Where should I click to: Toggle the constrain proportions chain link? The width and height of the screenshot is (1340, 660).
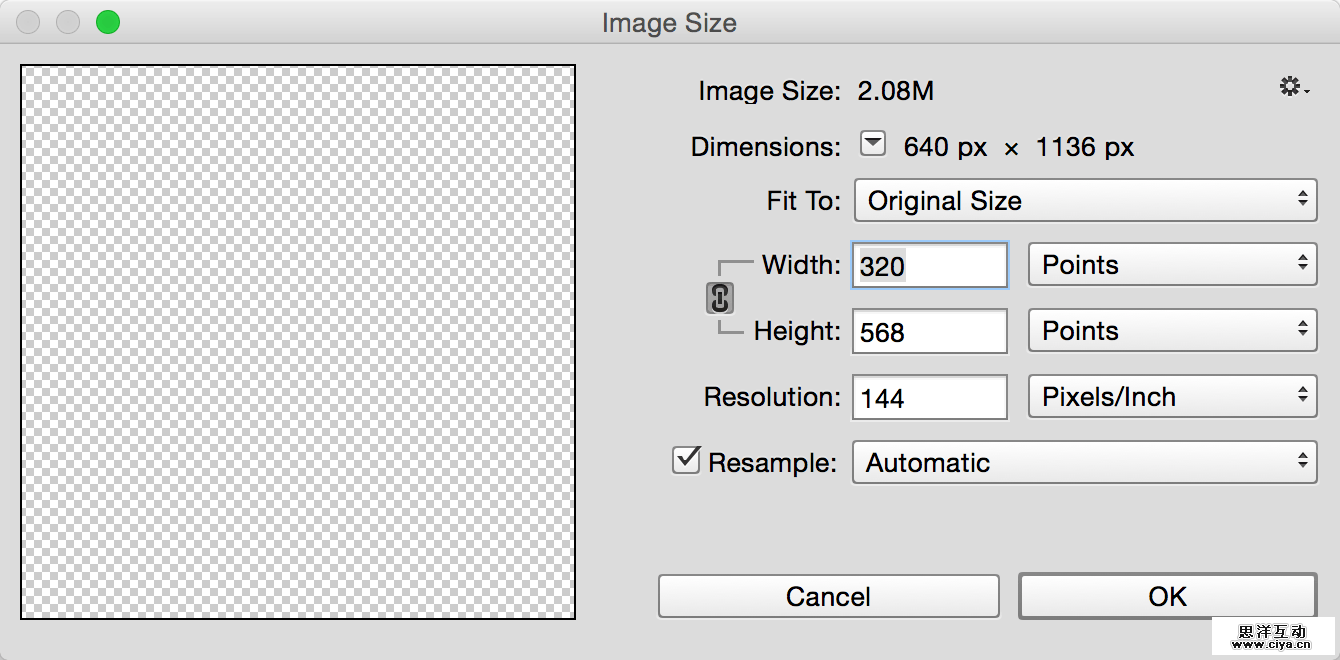pos(720,298)
